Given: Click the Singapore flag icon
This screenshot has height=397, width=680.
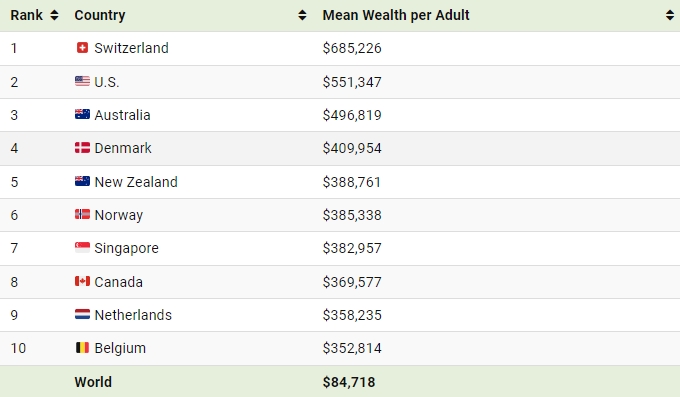Looking at the screenshot, I should (82, 248).
